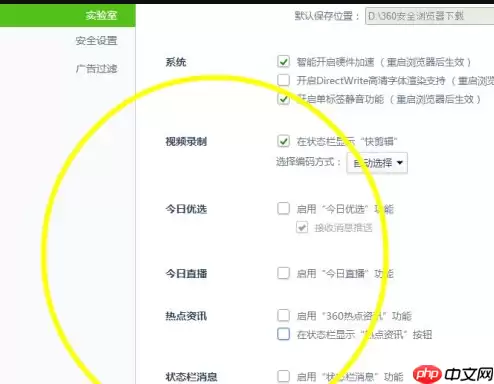
Task: Click the 热点资讯 section heading
Action: (186, 316)
